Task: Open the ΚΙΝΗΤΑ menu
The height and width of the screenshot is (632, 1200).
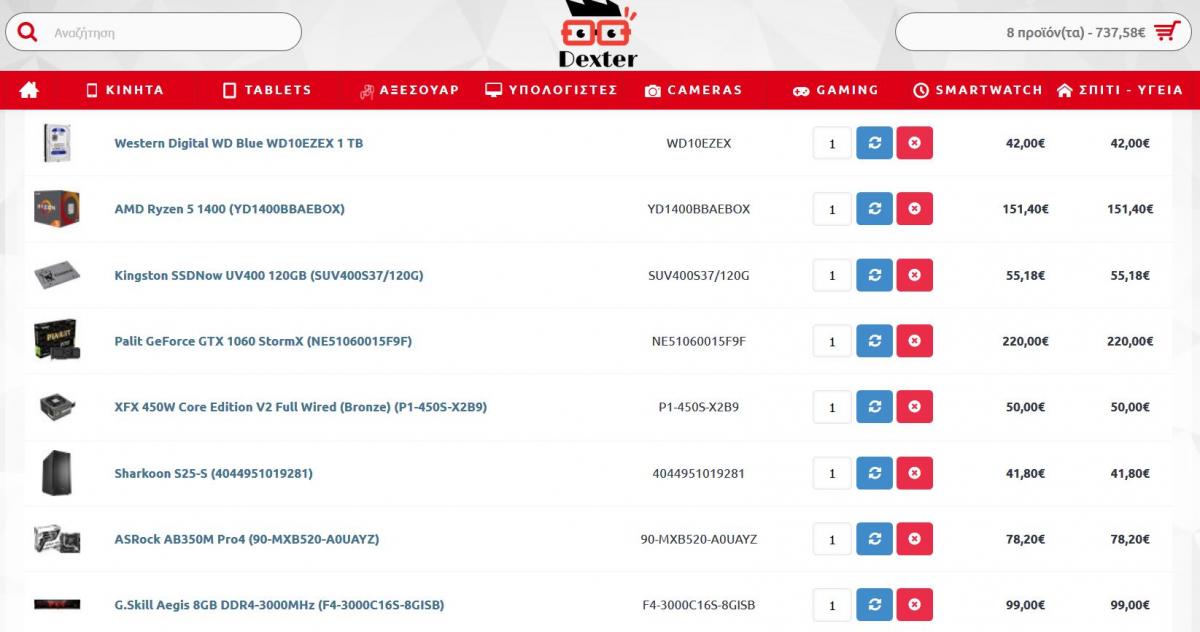Action: coord(125,90)
